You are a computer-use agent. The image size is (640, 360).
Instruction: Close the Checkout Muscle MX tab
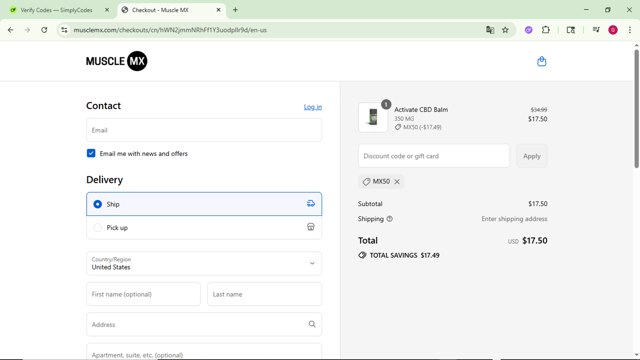click(218, 10)
